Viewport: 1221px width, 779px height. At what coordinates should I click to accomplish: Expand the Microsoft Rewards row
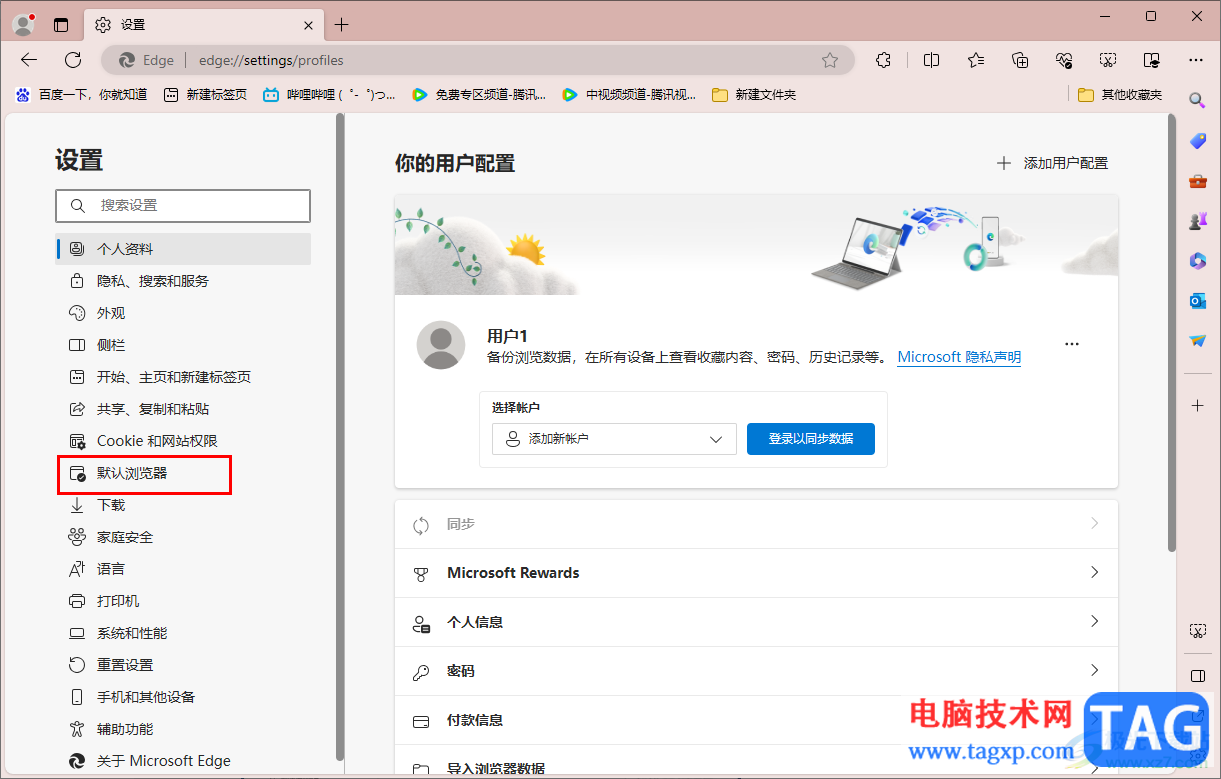(x=756, y=573)
